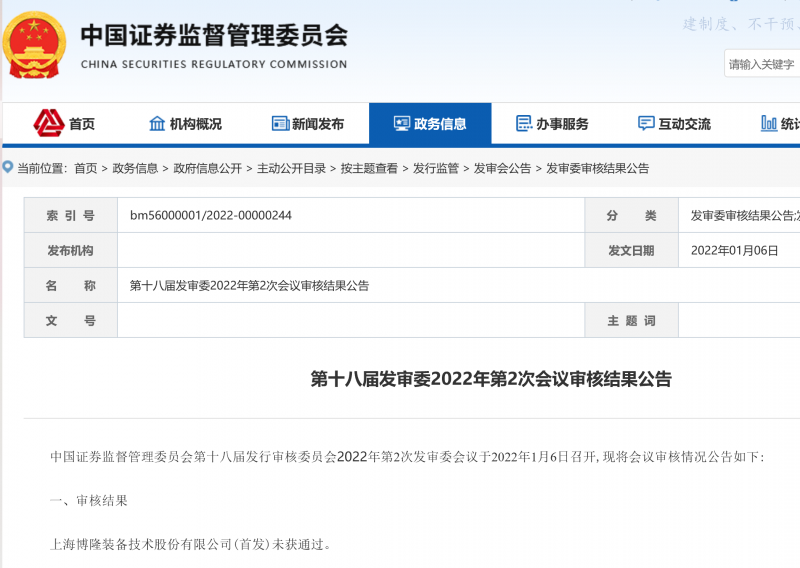
Task: Open the 机构概况 navigation tab
Action: pos(186,124)
